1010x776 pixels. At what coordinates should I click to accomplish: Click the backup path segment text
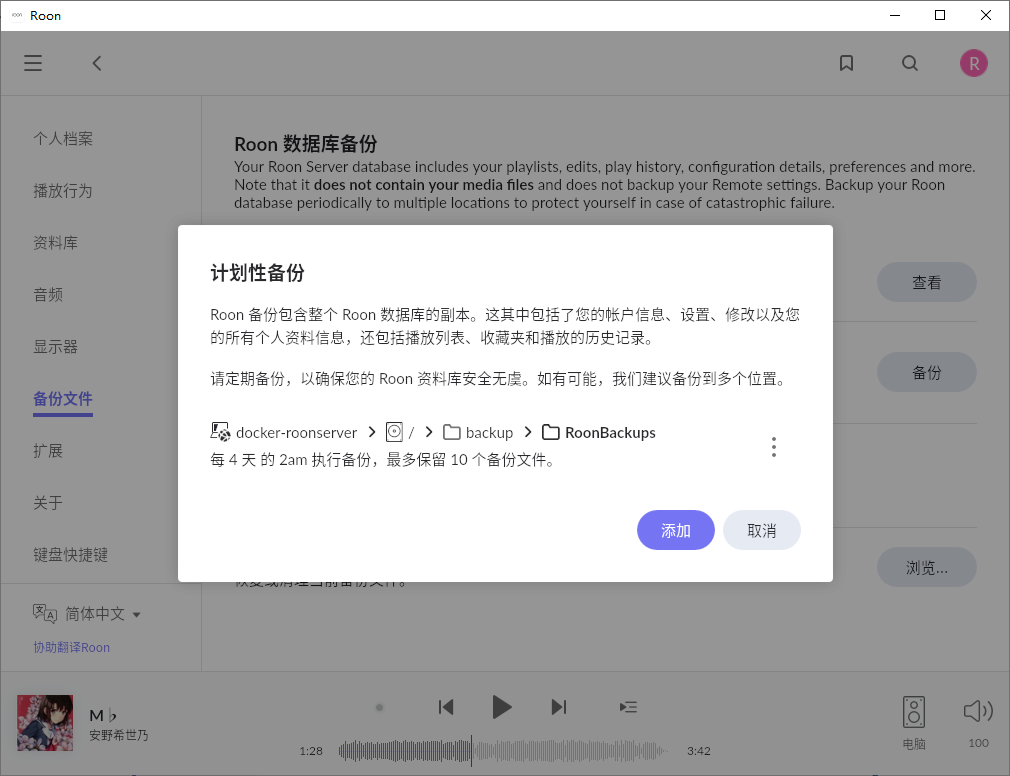click(x=490, y=433)
